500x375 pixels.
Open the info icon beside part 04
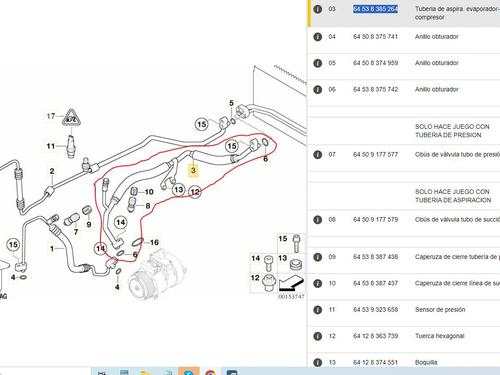click(318, 37)
